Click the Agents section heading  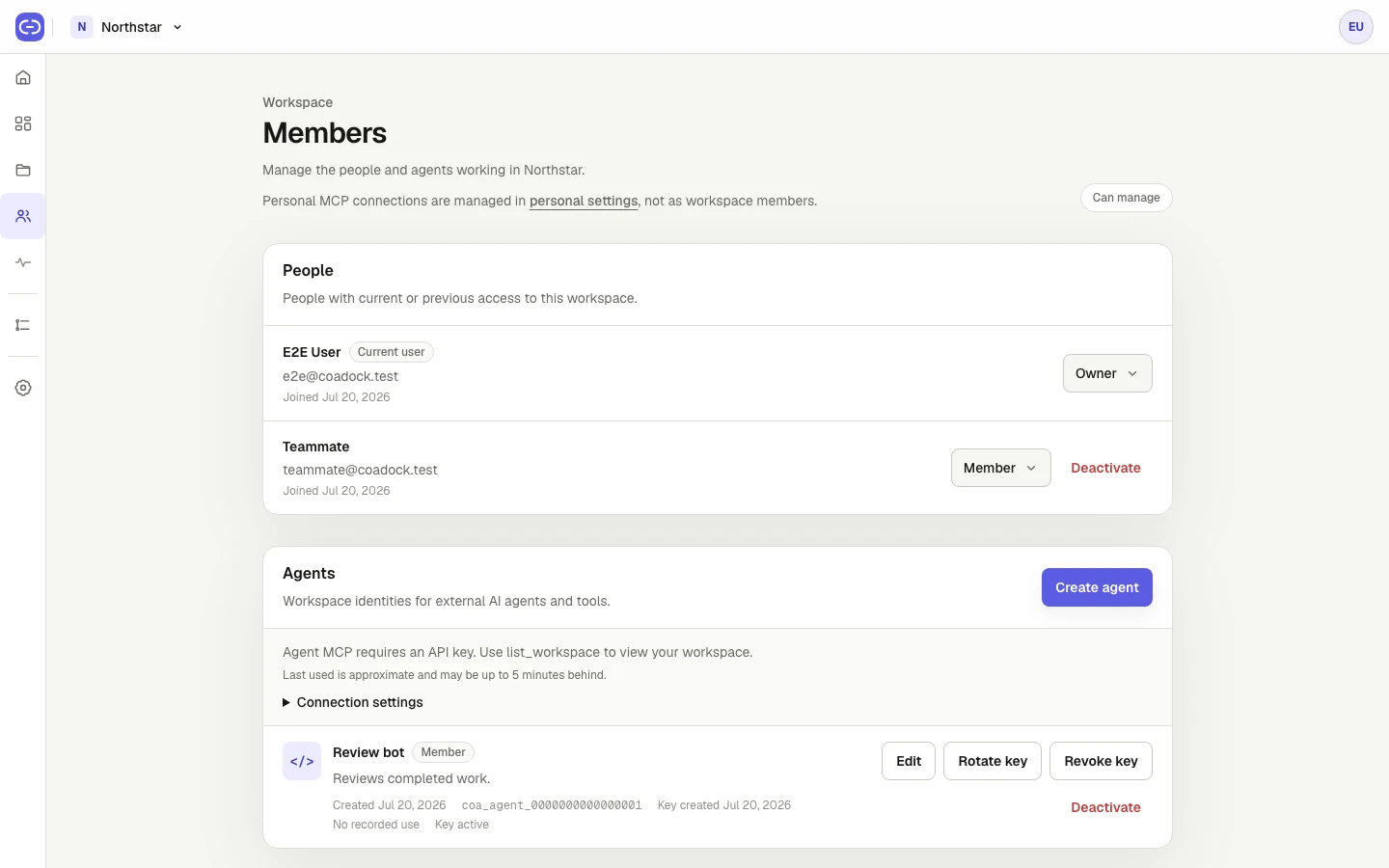tap(309, 573)
